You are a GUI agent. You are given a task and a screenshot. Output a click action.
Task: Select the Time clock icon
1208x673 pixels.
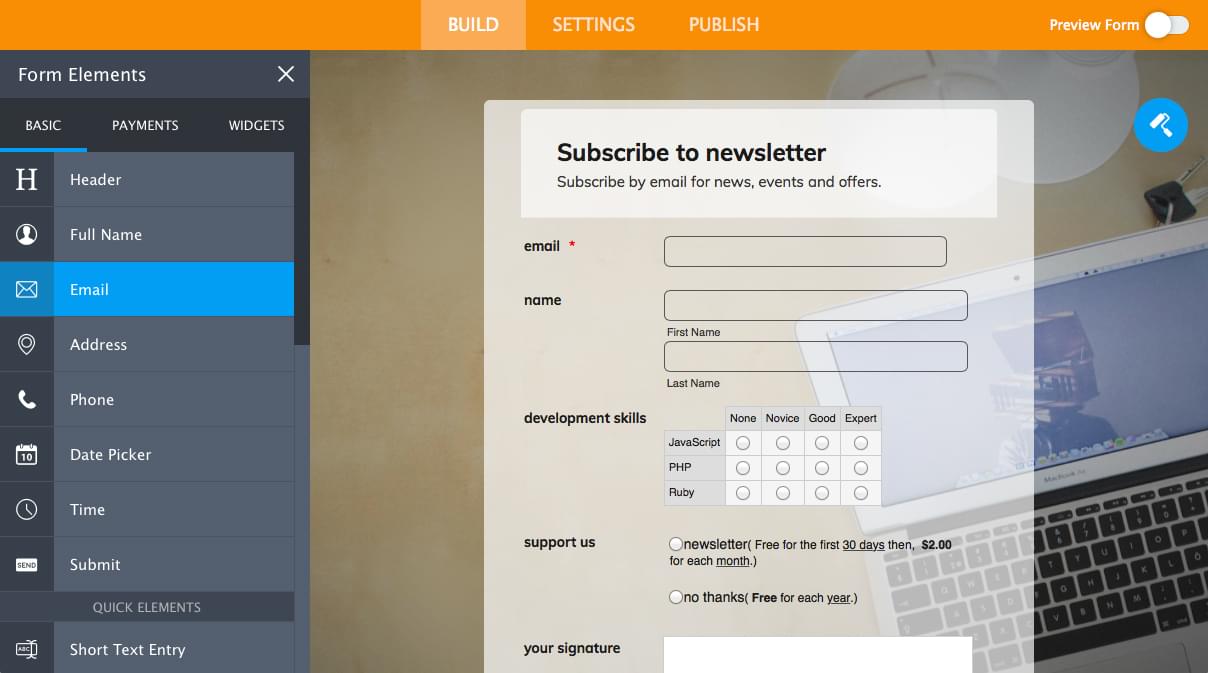click(x=27, y=509)
